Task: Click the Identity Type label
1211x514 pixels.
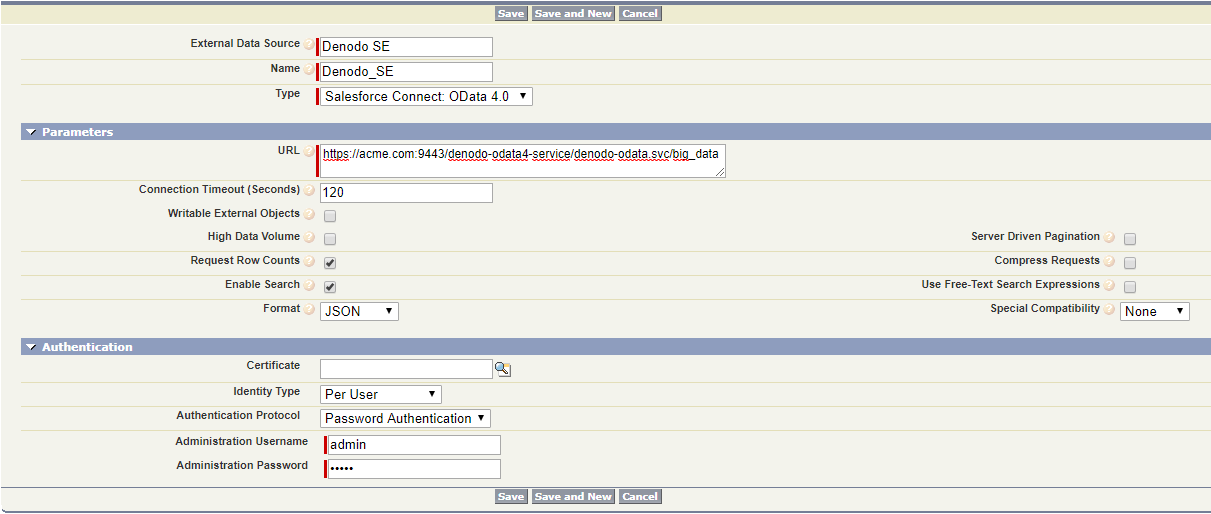Action: pos(267,392)
